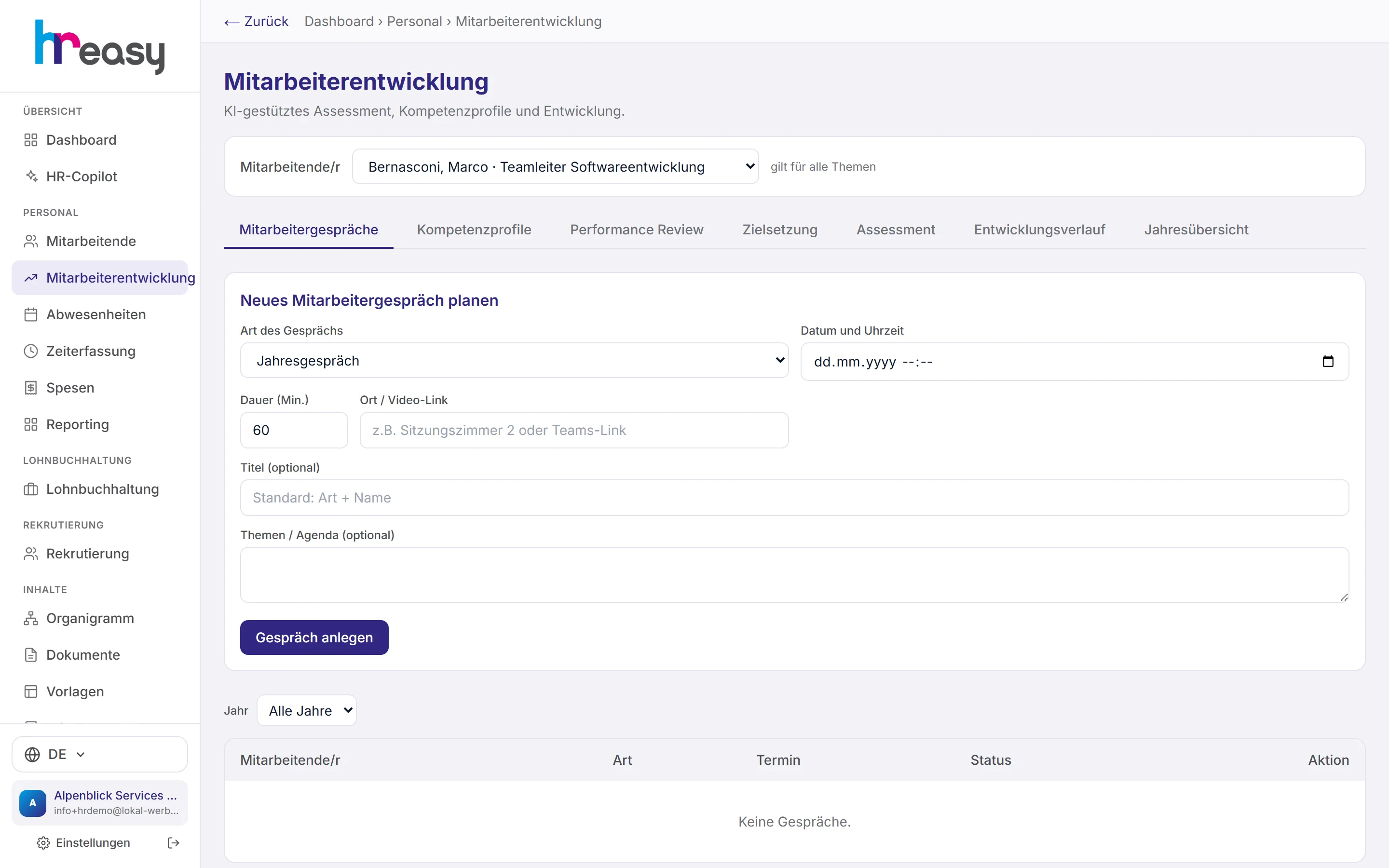Click the 'Keine Gespräche.' empty-state text
Screen dimensions: 1389x868
coord(794,822)
